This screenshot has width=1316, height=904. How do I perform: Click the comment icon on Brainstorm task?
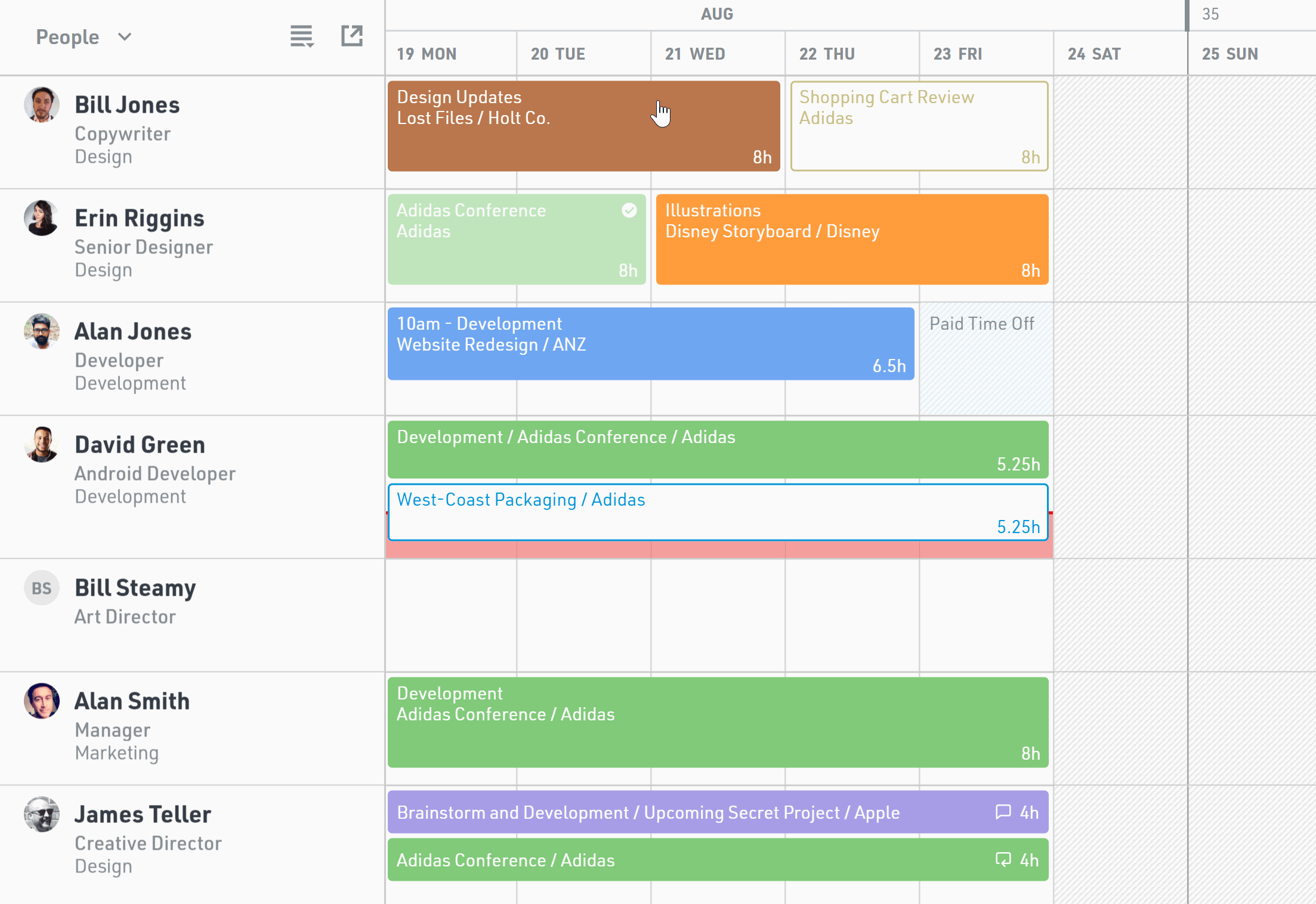click(x=1003, y=812)
